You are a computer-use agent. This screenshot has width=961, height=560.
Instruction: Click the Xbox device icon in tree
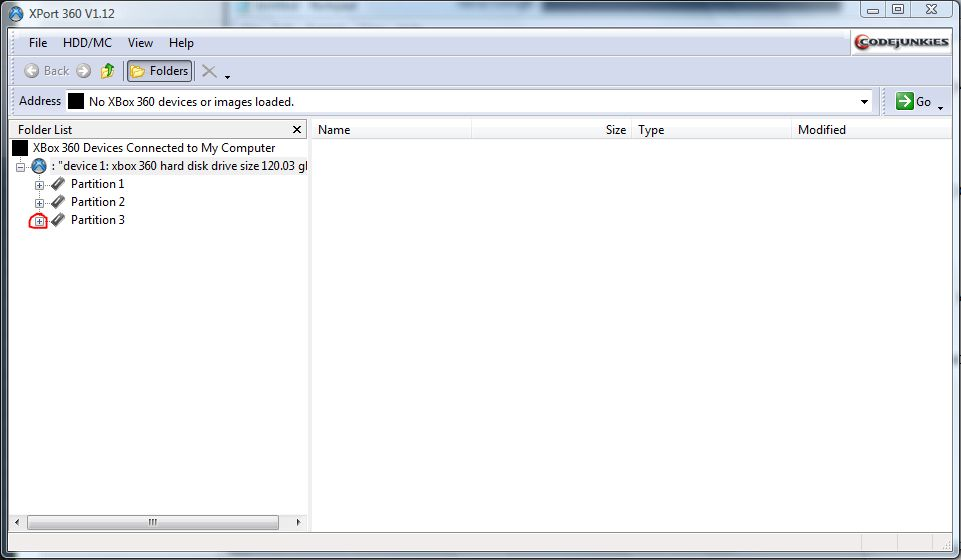tap(39, 166)
